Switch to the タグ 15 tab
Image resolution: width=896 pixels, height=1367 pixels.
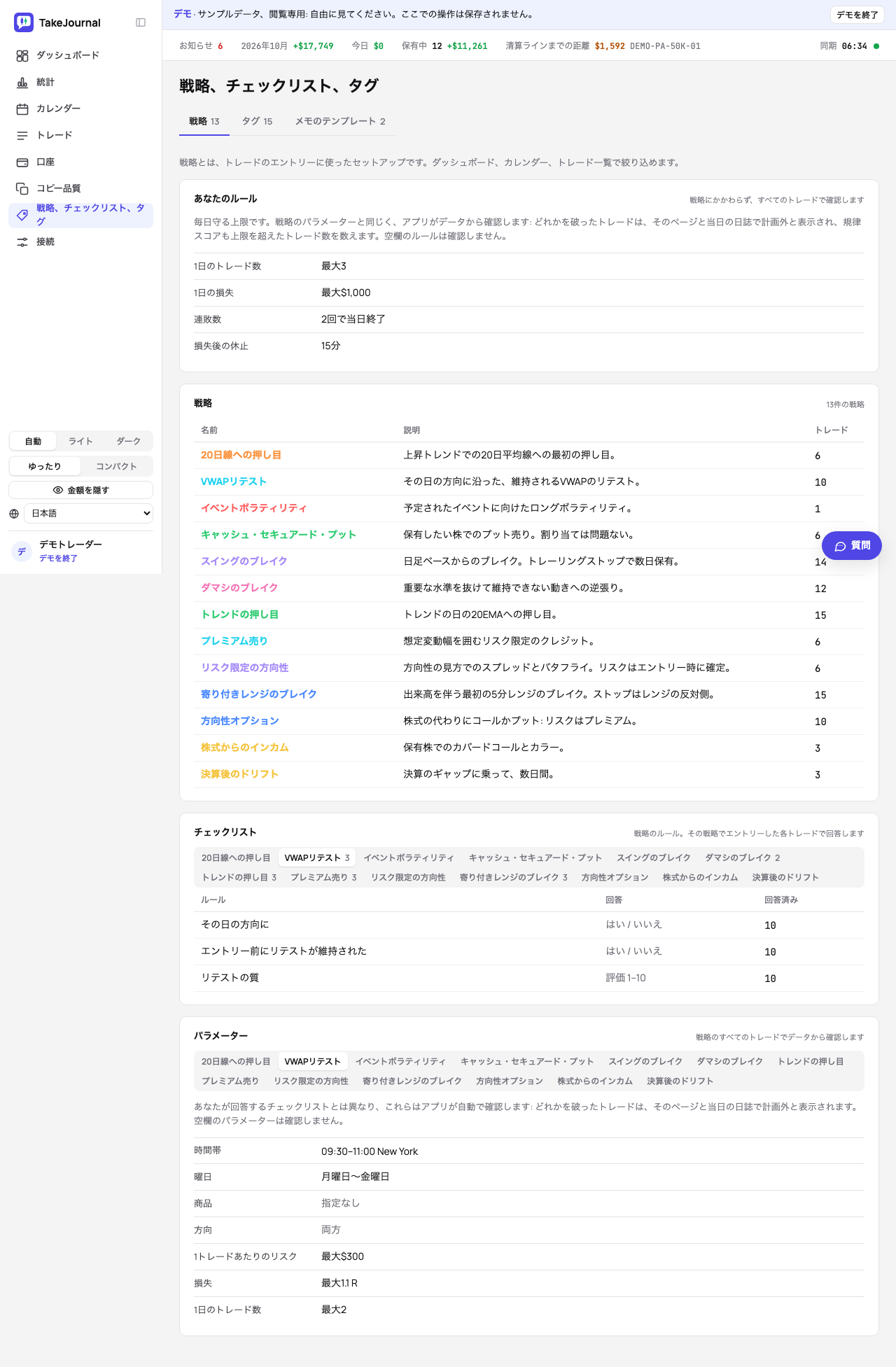pyautogui.click(x=257, y=121)
